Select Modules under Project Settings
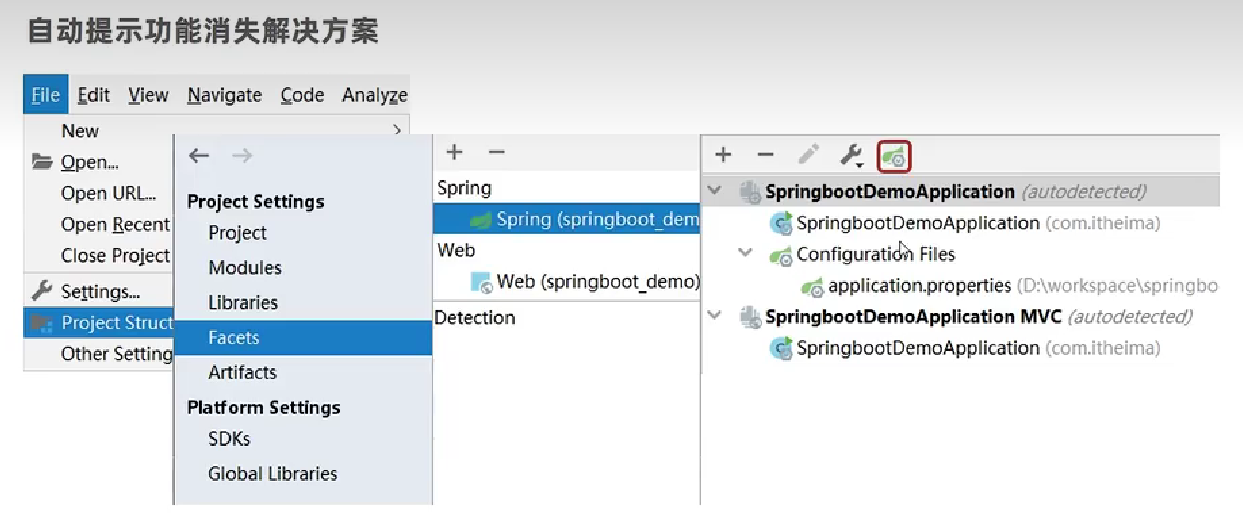Viewport: 1243px width, 514px height. pyautogui.click(x=245, y=268)
